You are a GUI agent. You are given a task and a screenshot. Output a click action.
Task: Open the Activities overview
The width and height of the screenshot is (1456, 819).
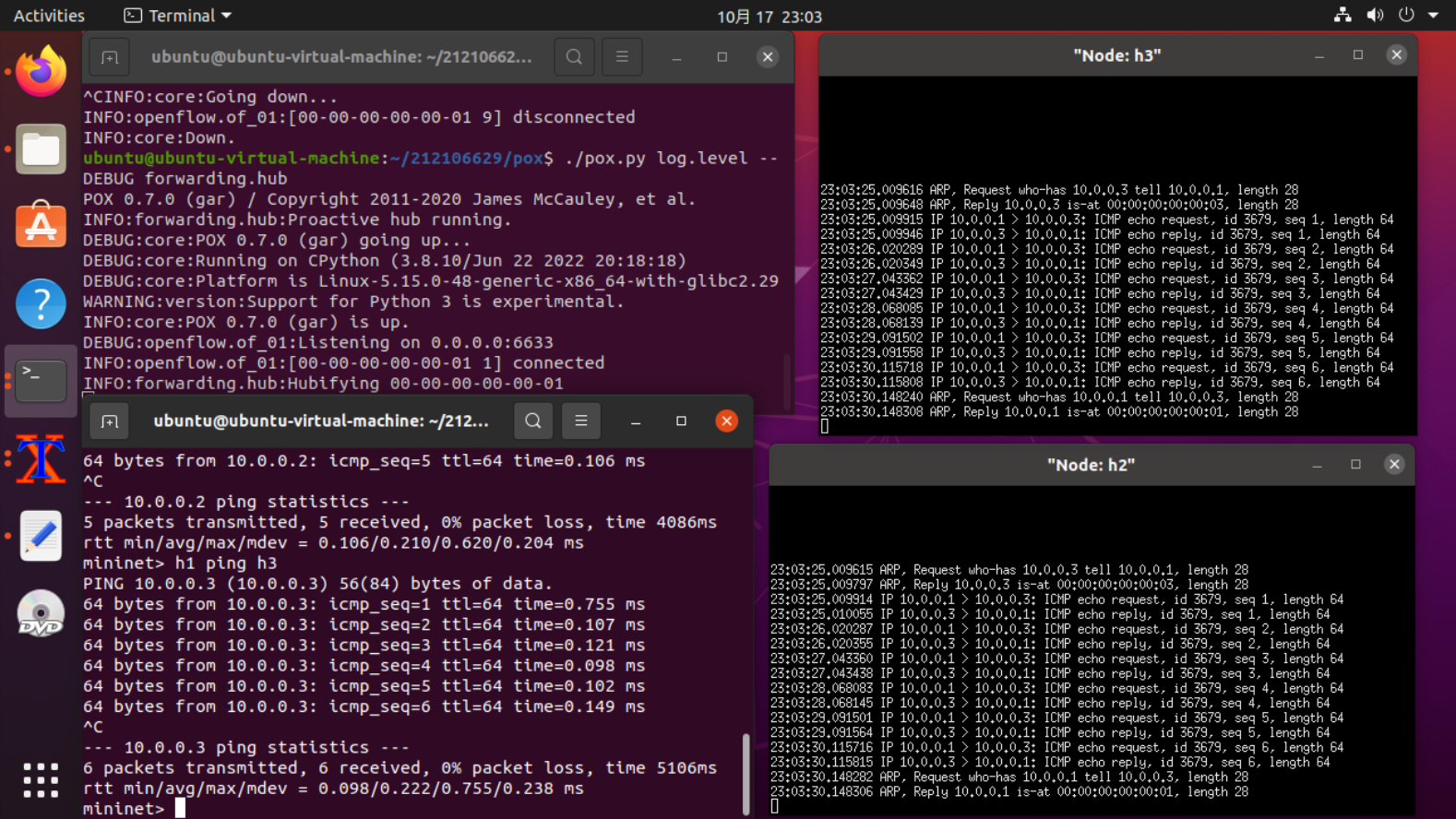[x=49, y=16]
